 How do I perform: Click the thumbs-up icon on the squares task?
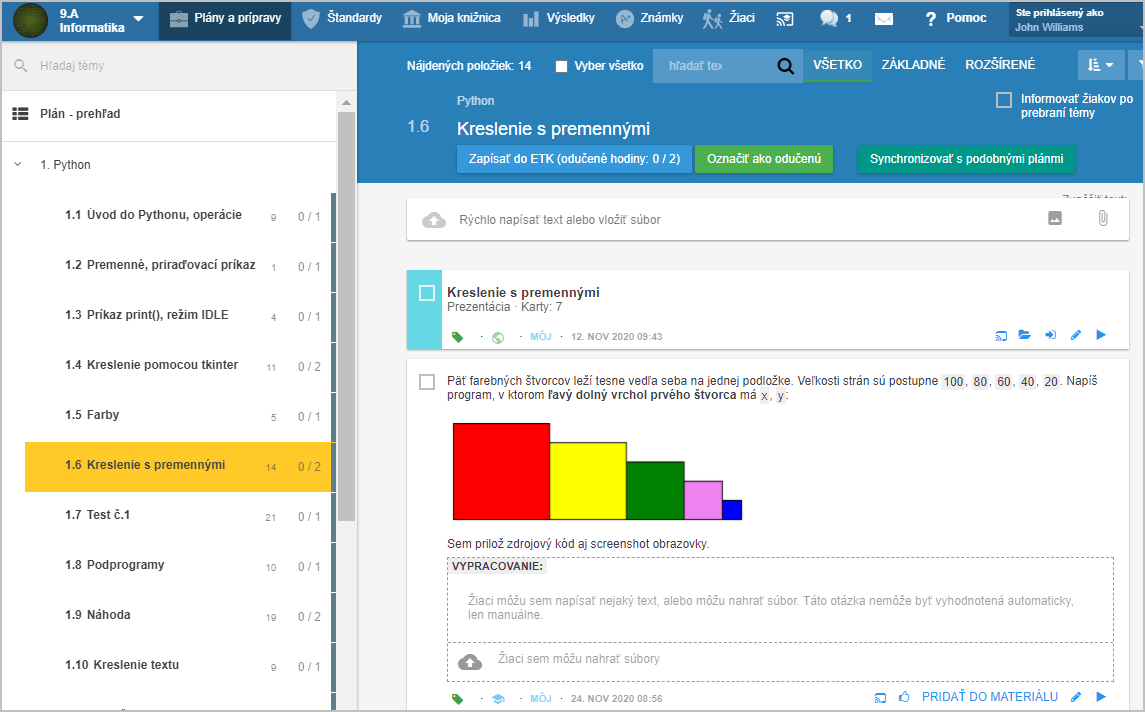(904, 697)
